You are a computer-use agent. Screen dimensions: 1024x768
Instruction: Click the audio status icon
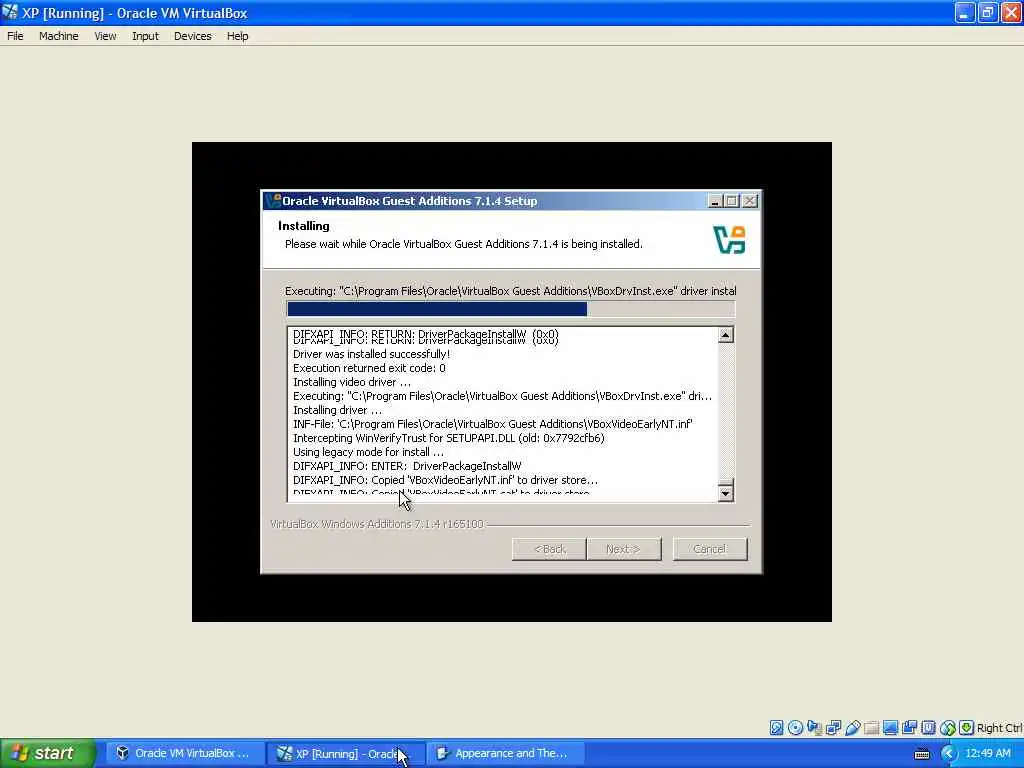click(814, 728)
